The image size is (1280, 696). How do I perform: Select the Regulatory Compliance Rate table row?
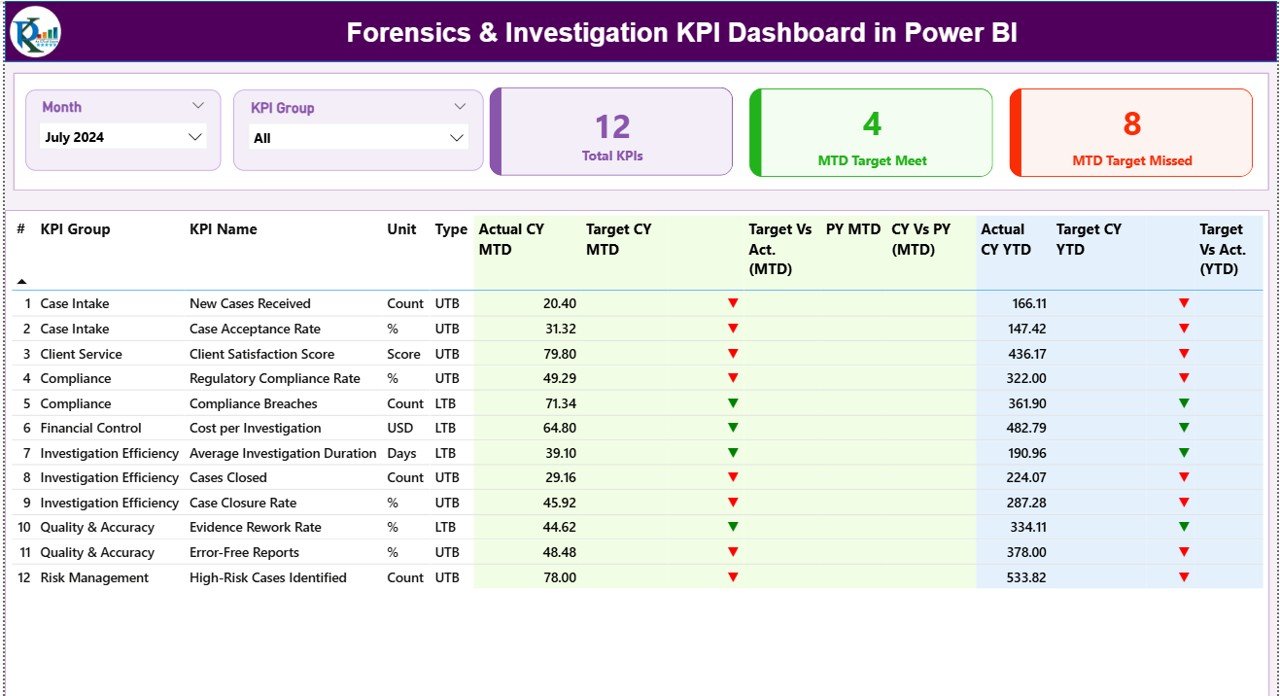(275, 378)
